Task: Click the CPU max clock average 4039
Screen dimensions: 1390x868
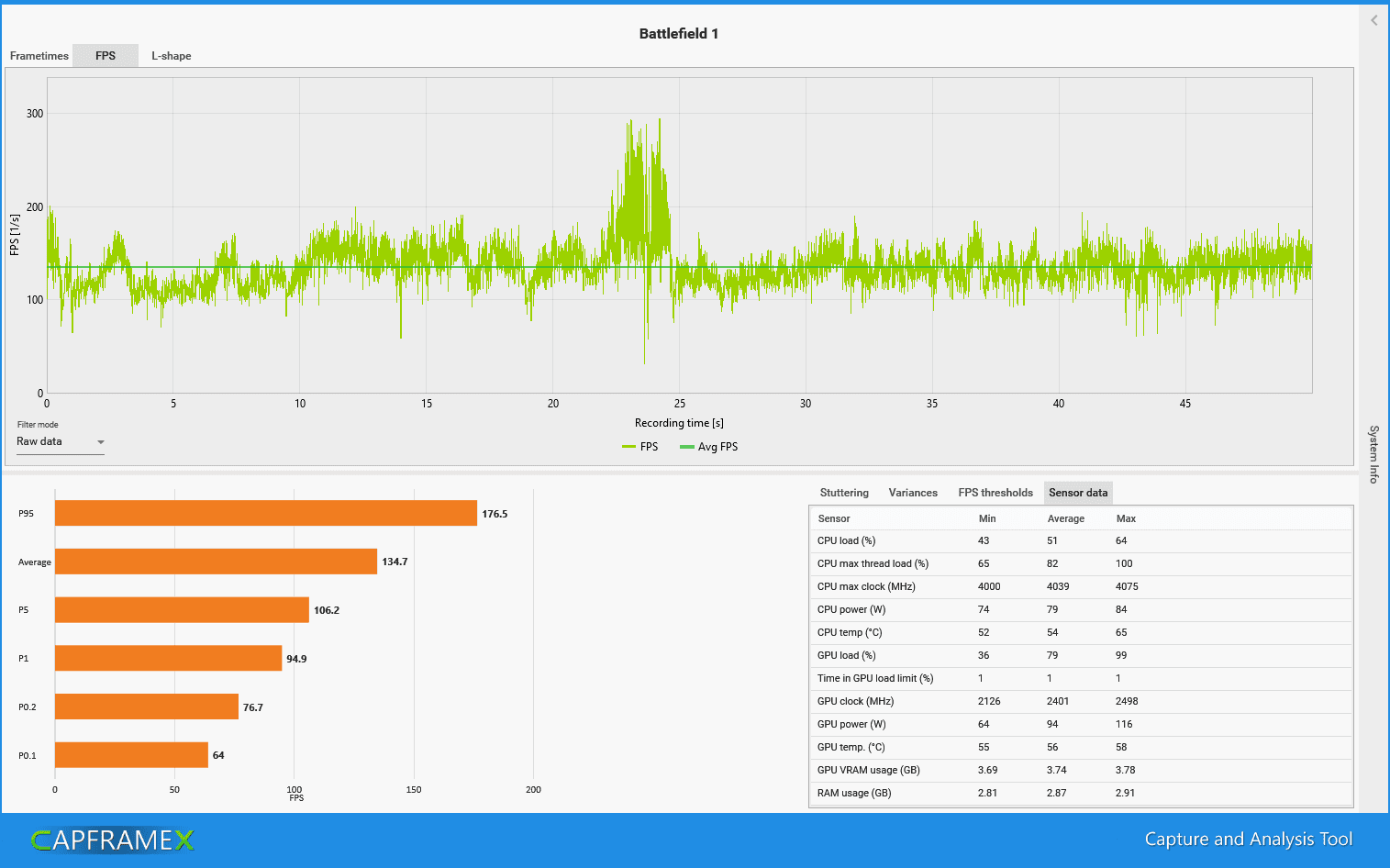Action: (1058, 587)
